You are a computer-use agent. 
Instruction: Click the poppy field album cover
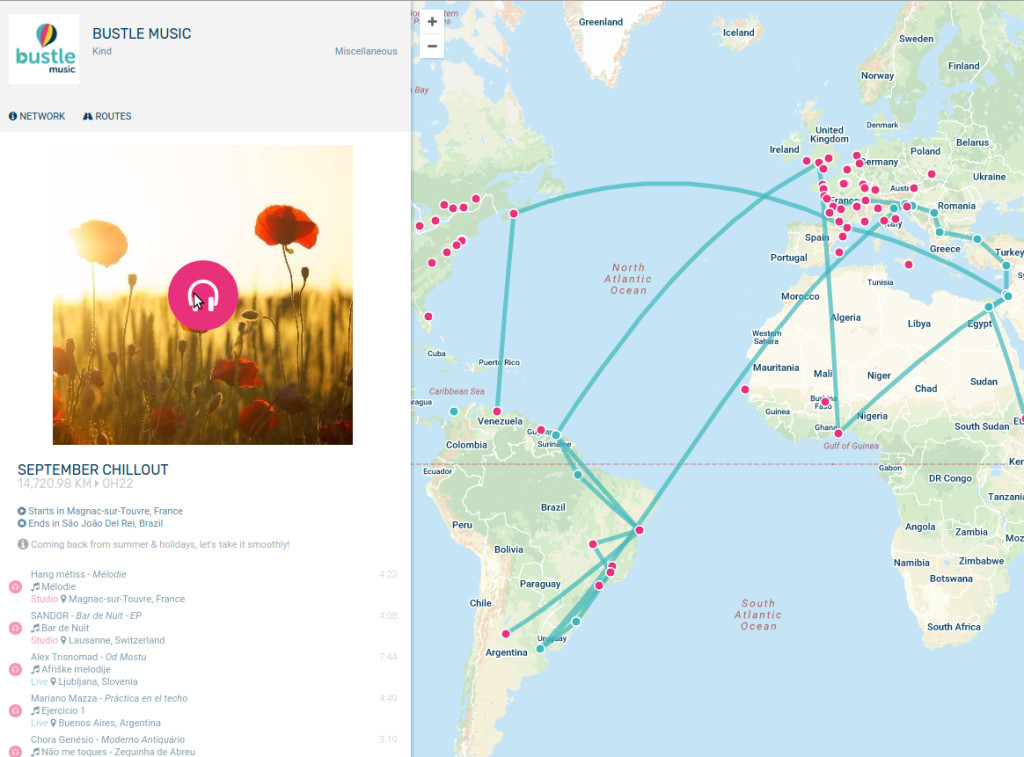point(202,295)
